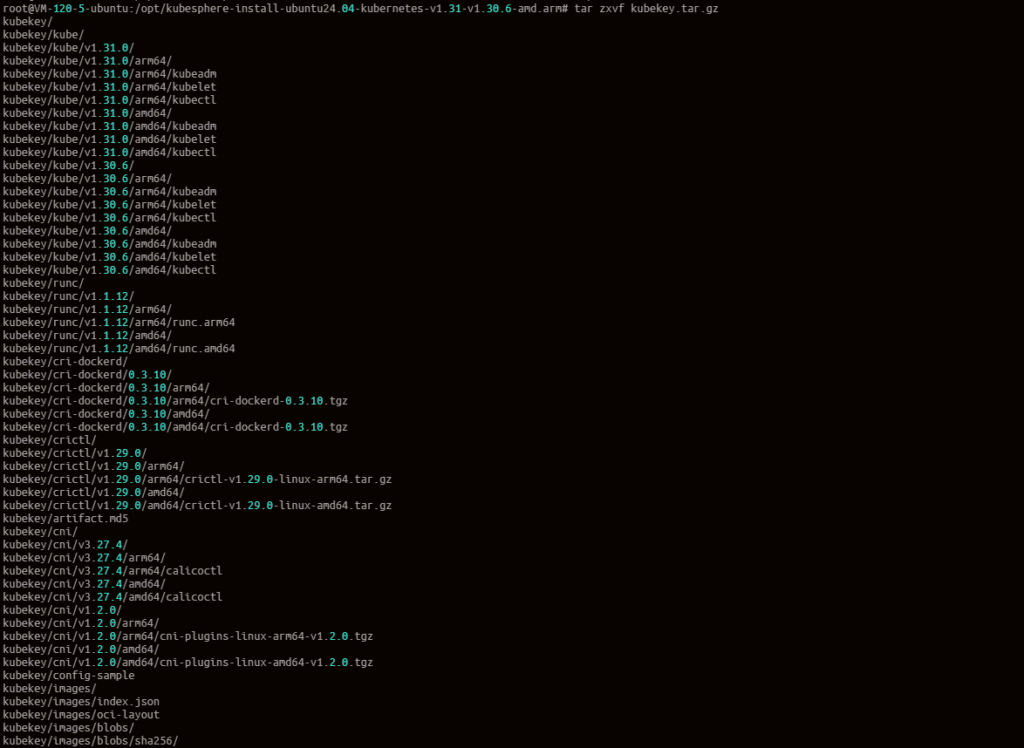
Task: Click the line kubekey/runc/ directory
Action: tap(43, 283)
